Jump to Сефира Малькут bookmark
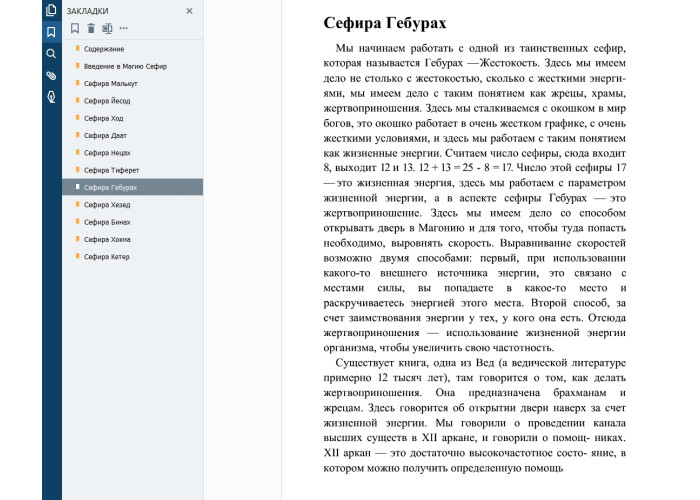 (x=110, y=84)
